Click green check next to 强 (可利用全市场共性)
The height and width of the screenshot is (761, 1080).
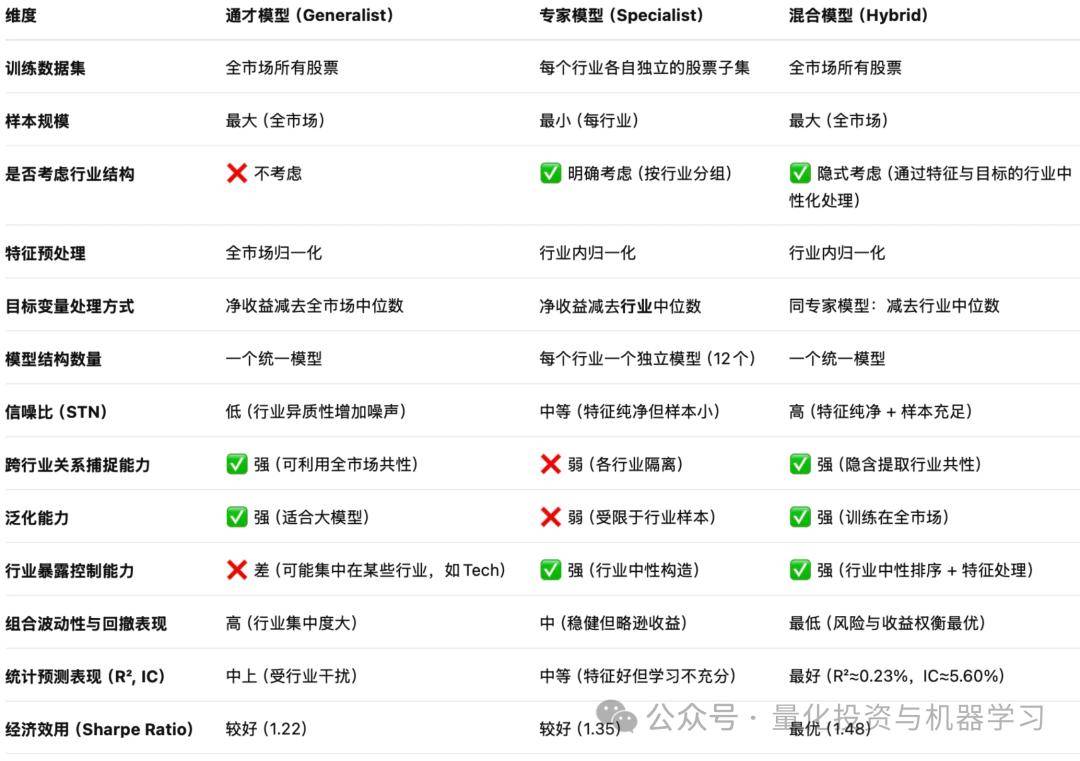coord(237,464)
